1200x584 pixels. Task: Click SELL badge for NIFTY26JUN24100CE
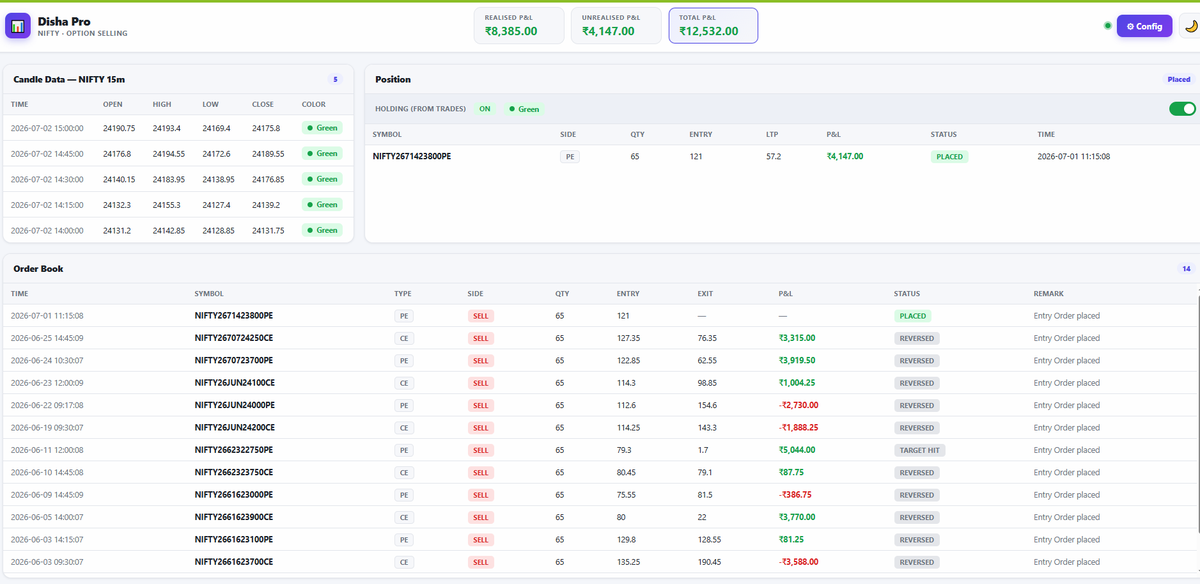pyautogui.click(x=480, y=383)
